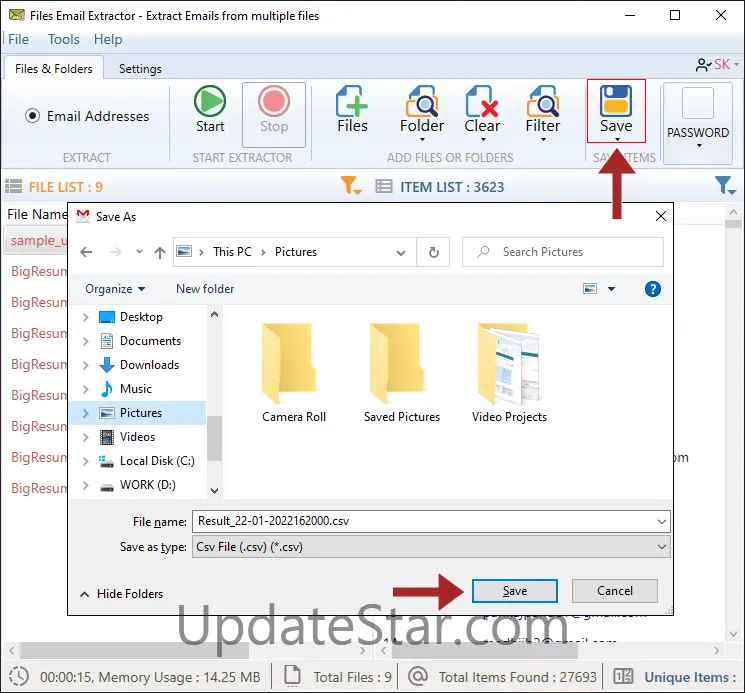Open the File menu
Viewport: 745px width, 693px height.
[19, 39]
